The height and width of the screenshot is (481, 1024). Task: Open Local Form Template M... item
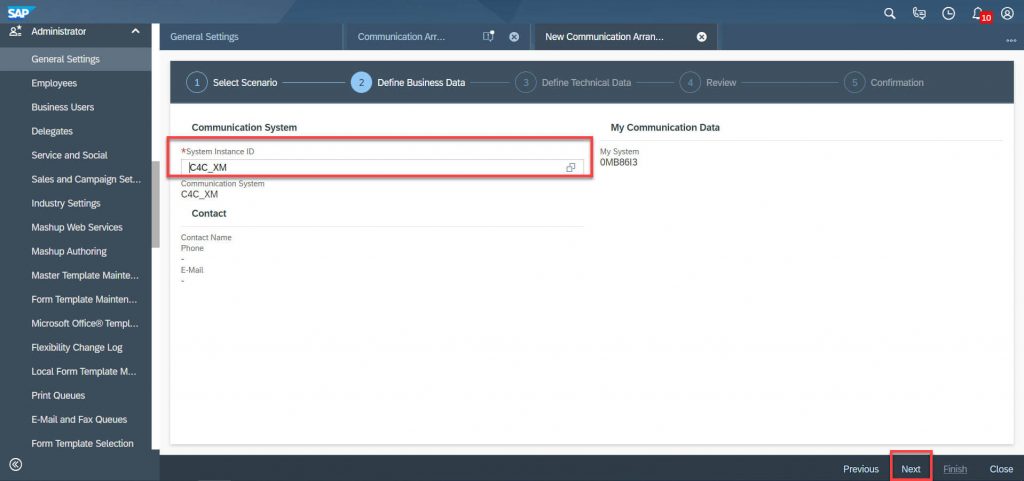76,371
